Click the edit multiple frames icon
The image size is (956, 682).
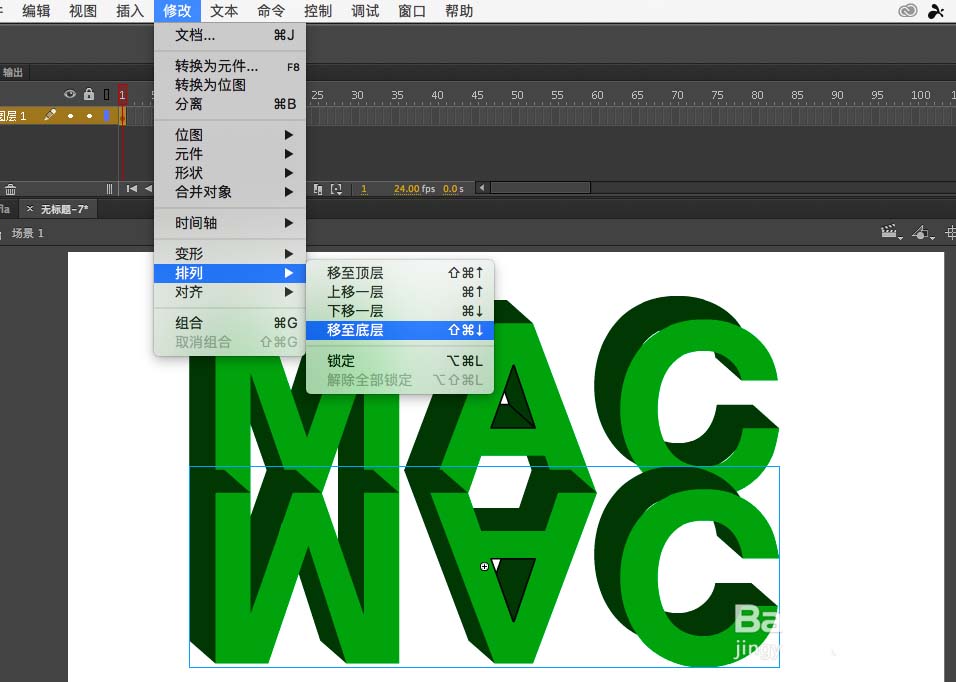tap(318, 189)
